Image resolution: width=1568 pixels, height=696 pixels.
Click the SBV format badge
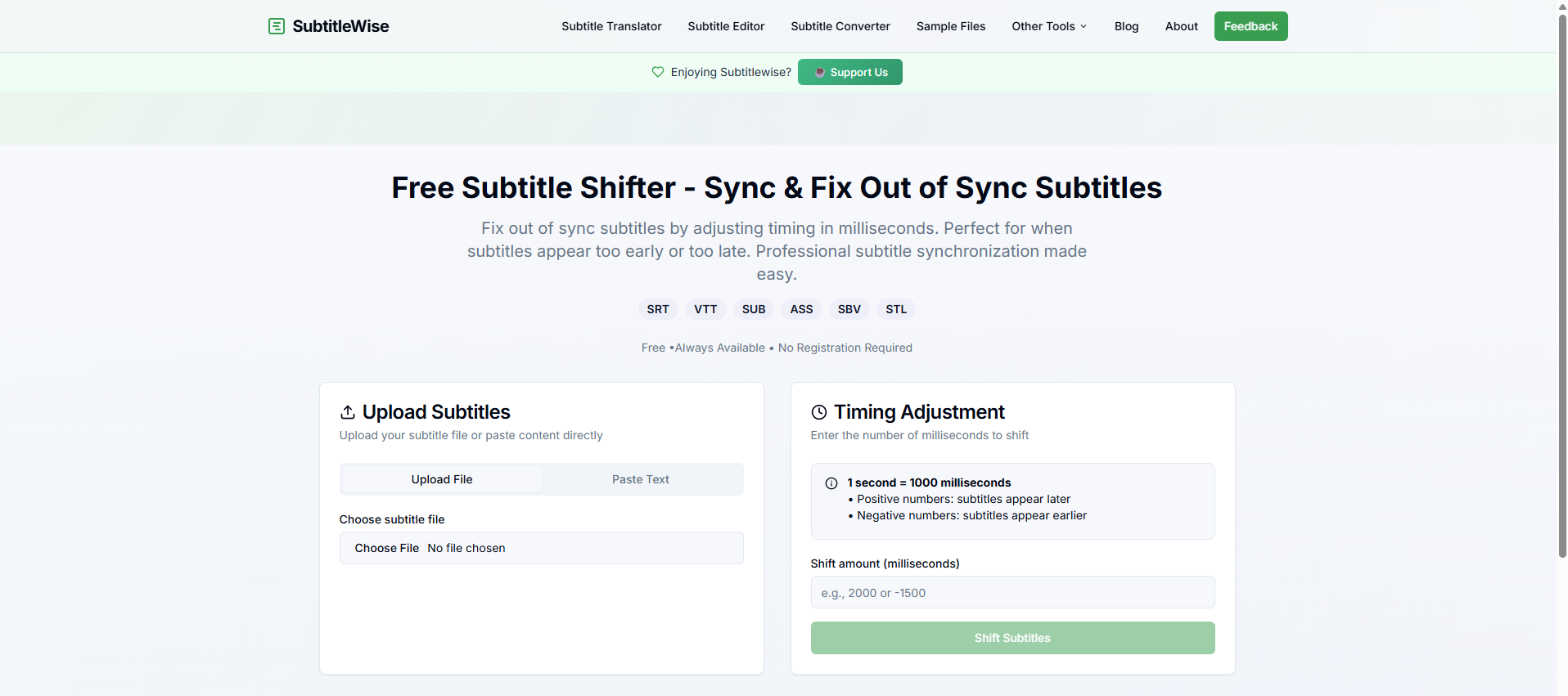coord(849,309)
